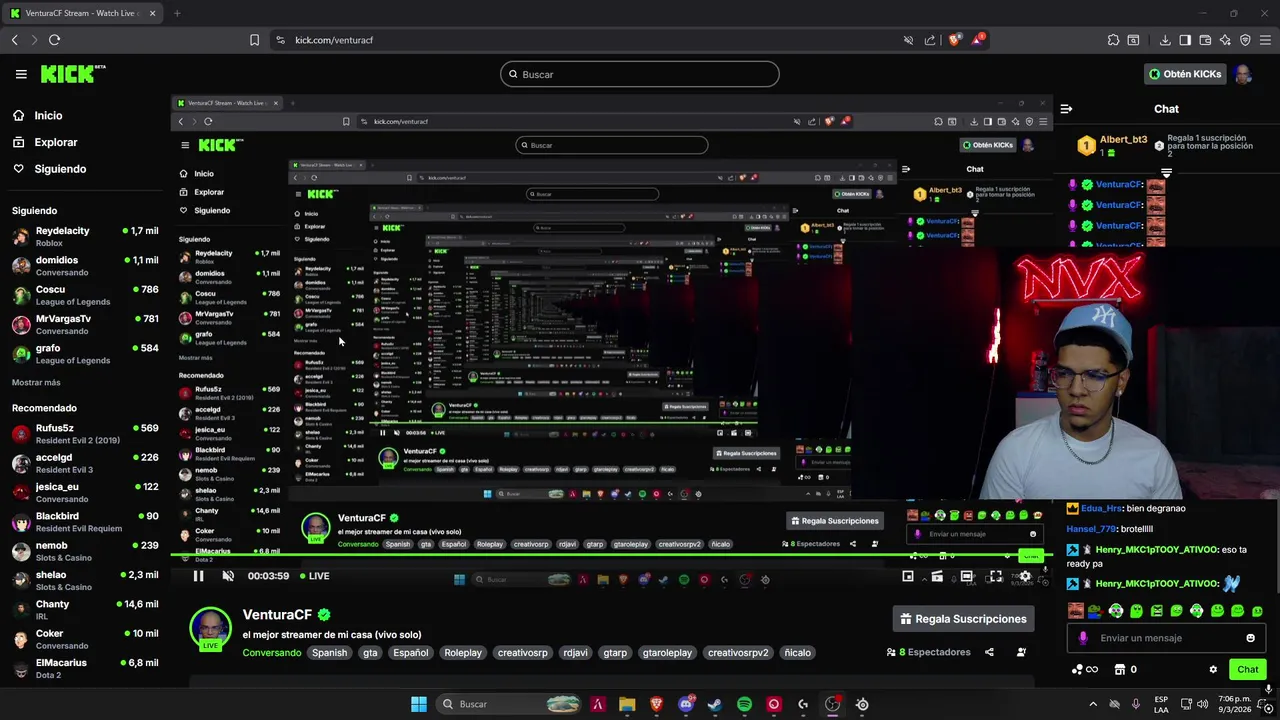
Task: Open MrVargasTv channel in the sidebar
Action: pyautogui.click(x=84, y=324)
